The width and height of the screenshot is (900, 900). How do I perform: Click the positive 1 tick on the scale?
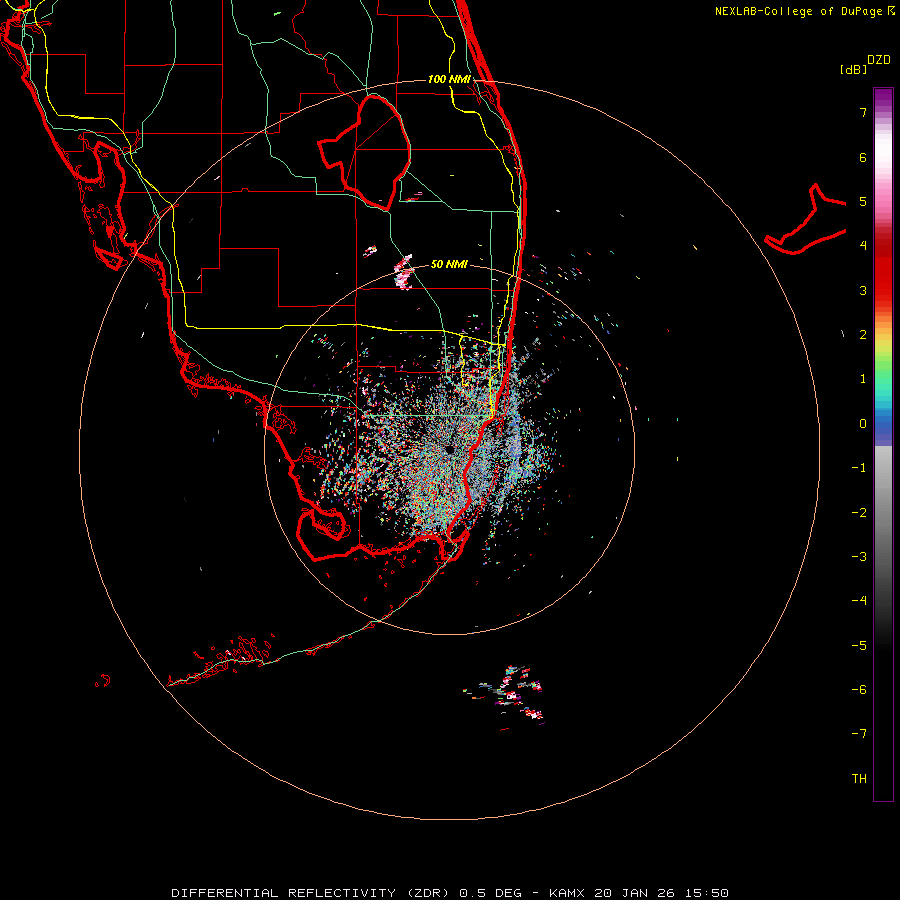[863, 379]
